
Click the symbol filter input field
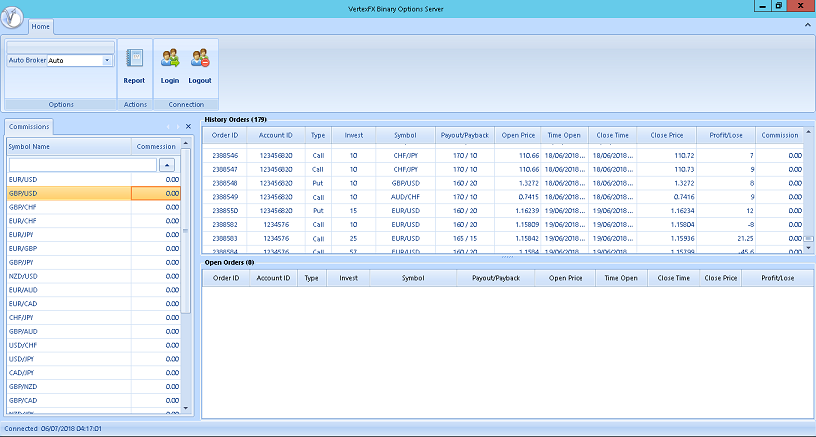click(82, 164)
